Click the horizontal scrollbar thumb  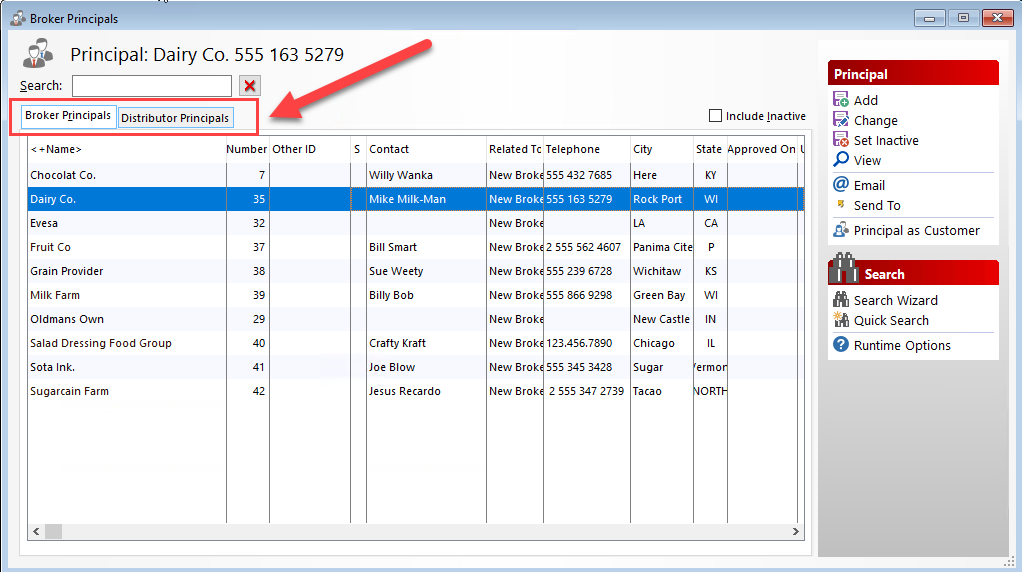(53, 532)
